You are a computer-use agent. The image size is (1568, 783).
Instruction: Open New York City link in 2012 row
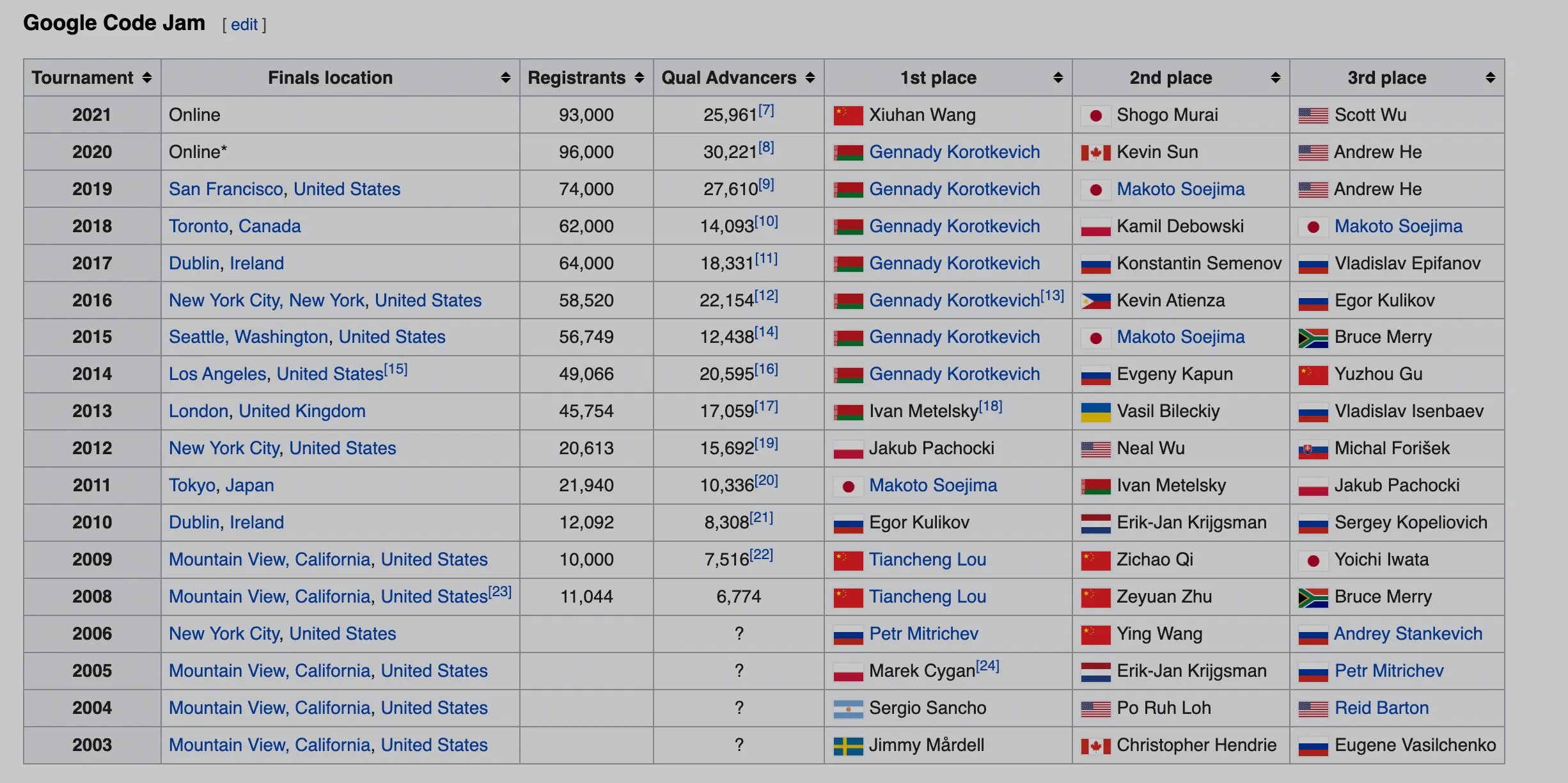pos(224,448)
